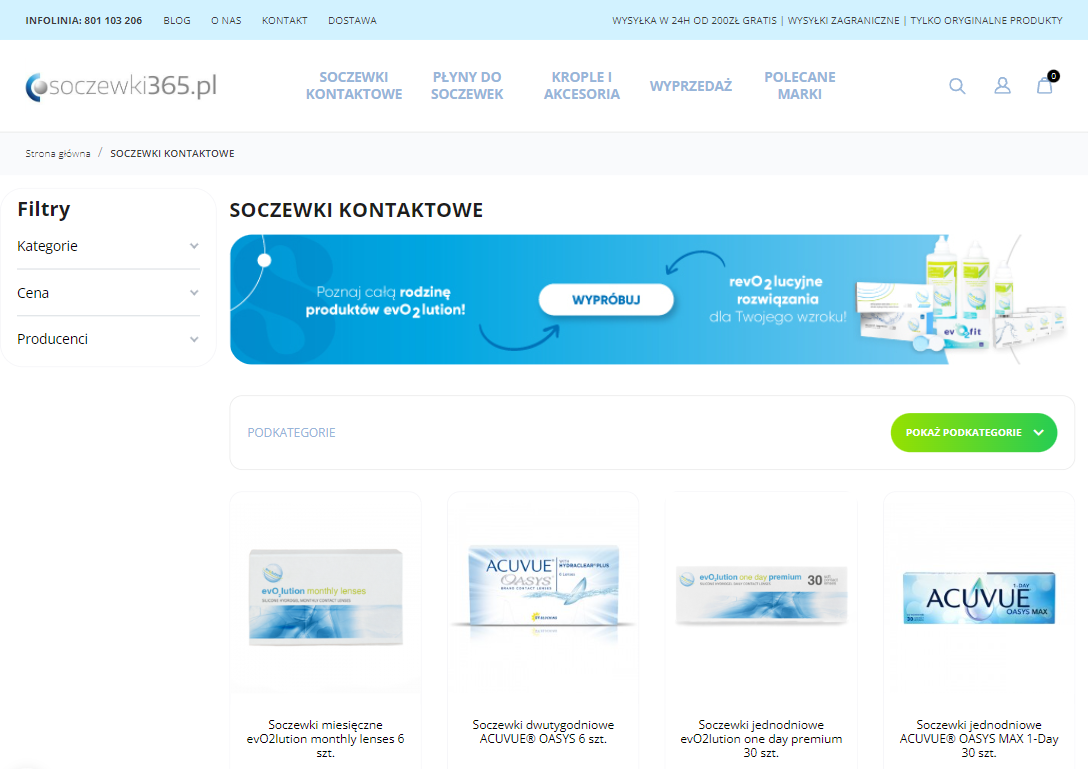Viewport: 1088px width, 769px height.
Task: Open the Blog link
Action: 177,21
